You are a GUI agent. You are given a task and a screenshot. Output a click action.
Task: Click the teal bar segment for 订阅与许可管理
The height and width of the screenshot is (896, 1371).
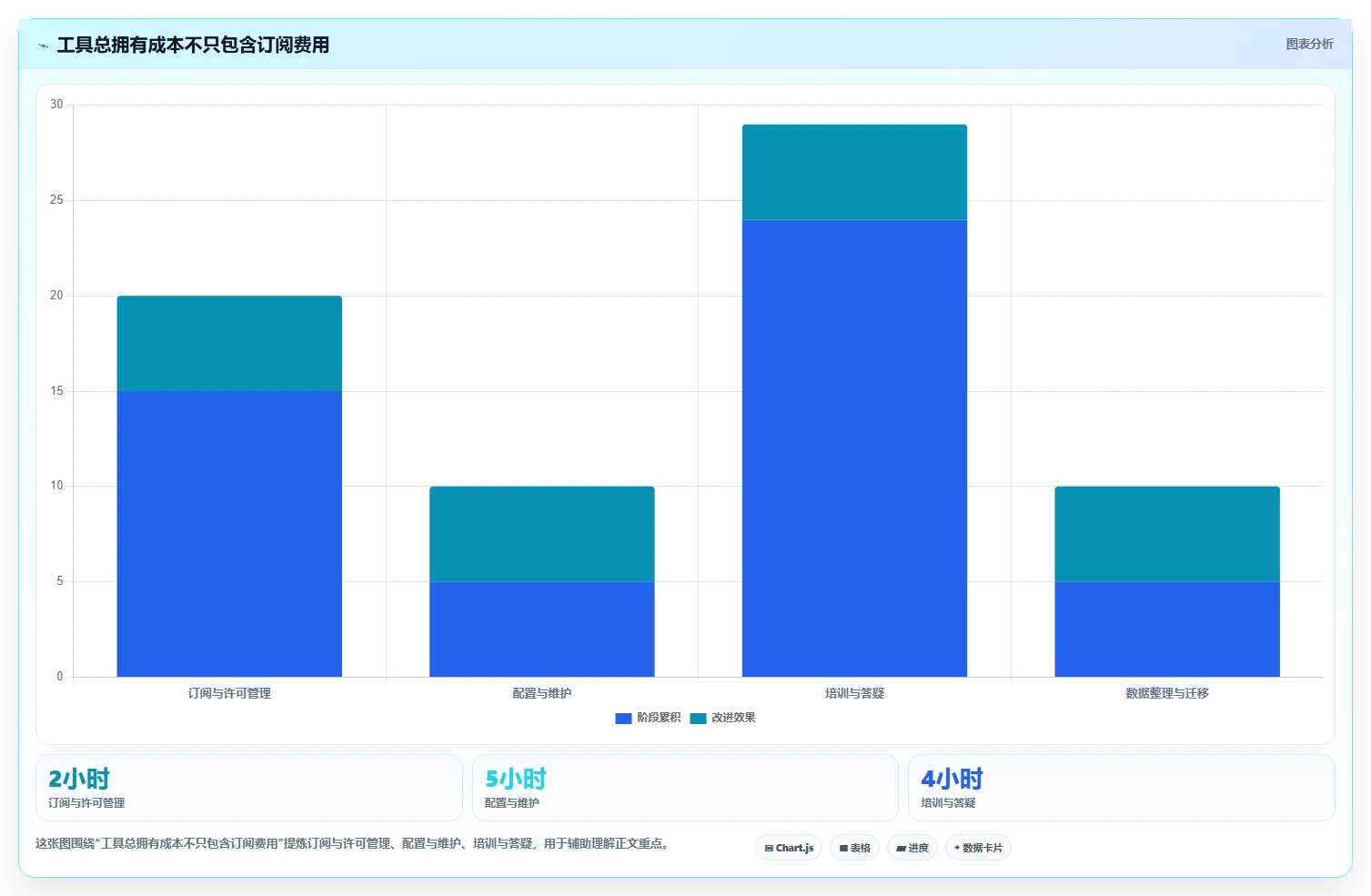click(x=229, y=344)
